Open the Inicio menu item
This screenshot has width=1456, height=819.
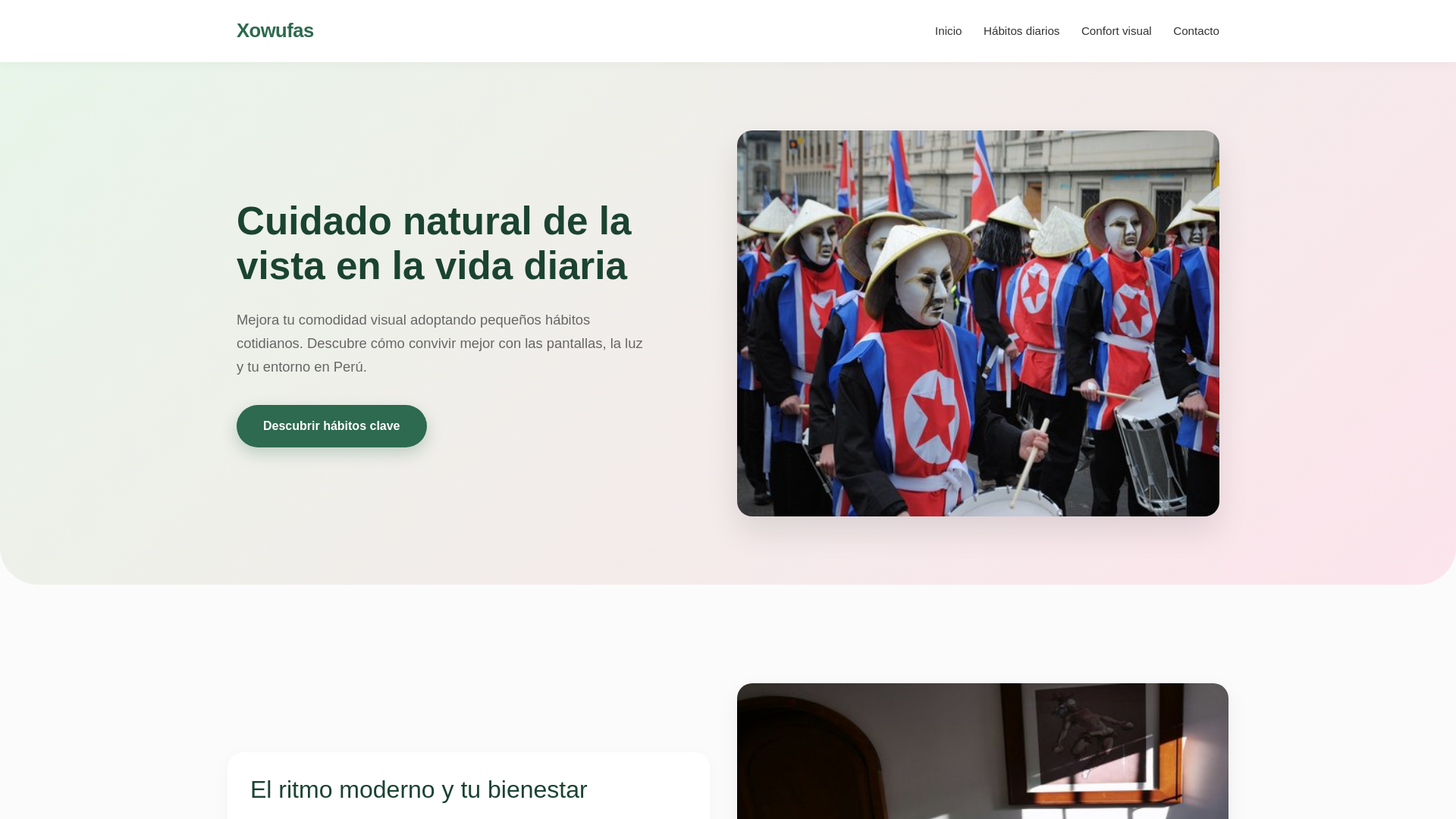[948, 31]
